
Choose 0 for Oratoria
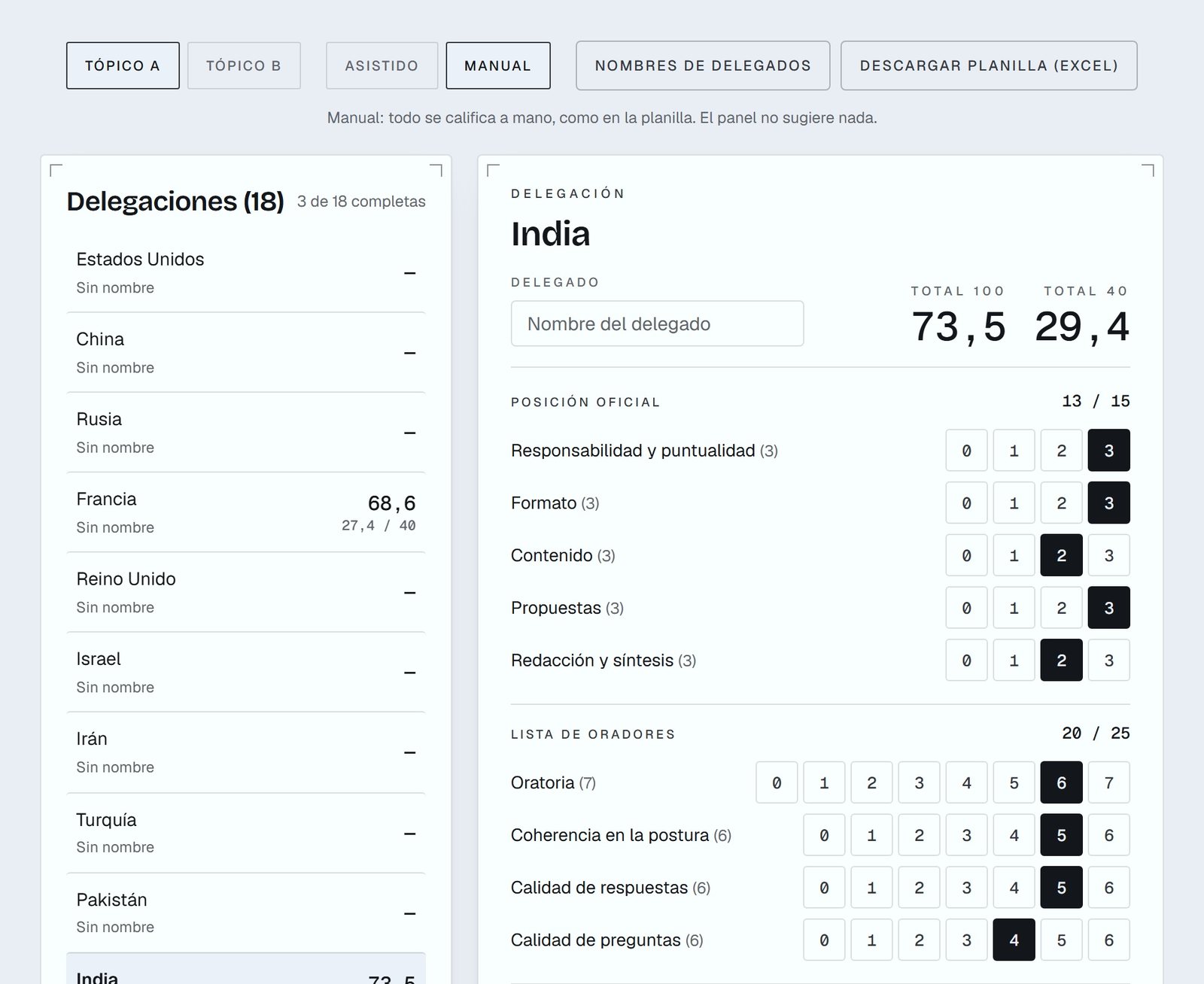[777, 782]
